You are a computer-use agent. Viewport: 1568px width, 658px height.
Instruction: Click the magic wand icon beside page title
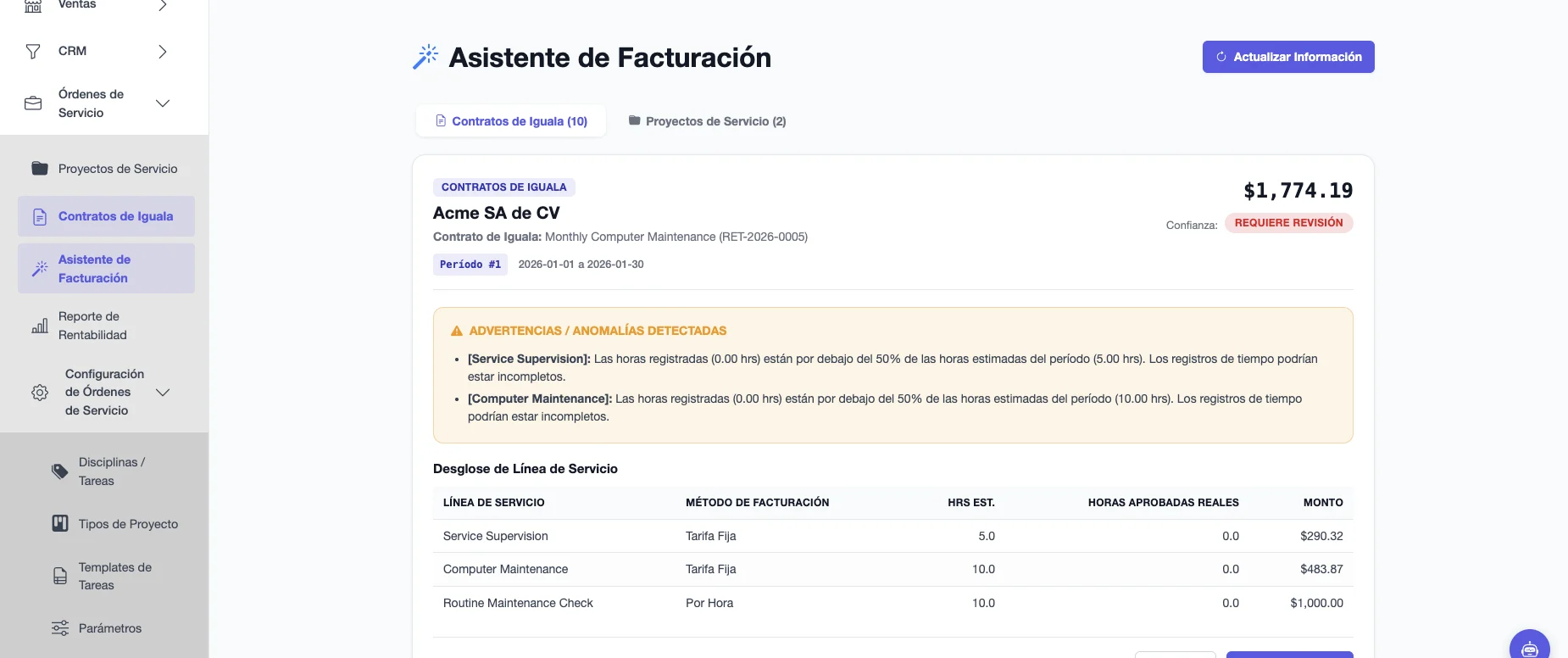(425, 57)
